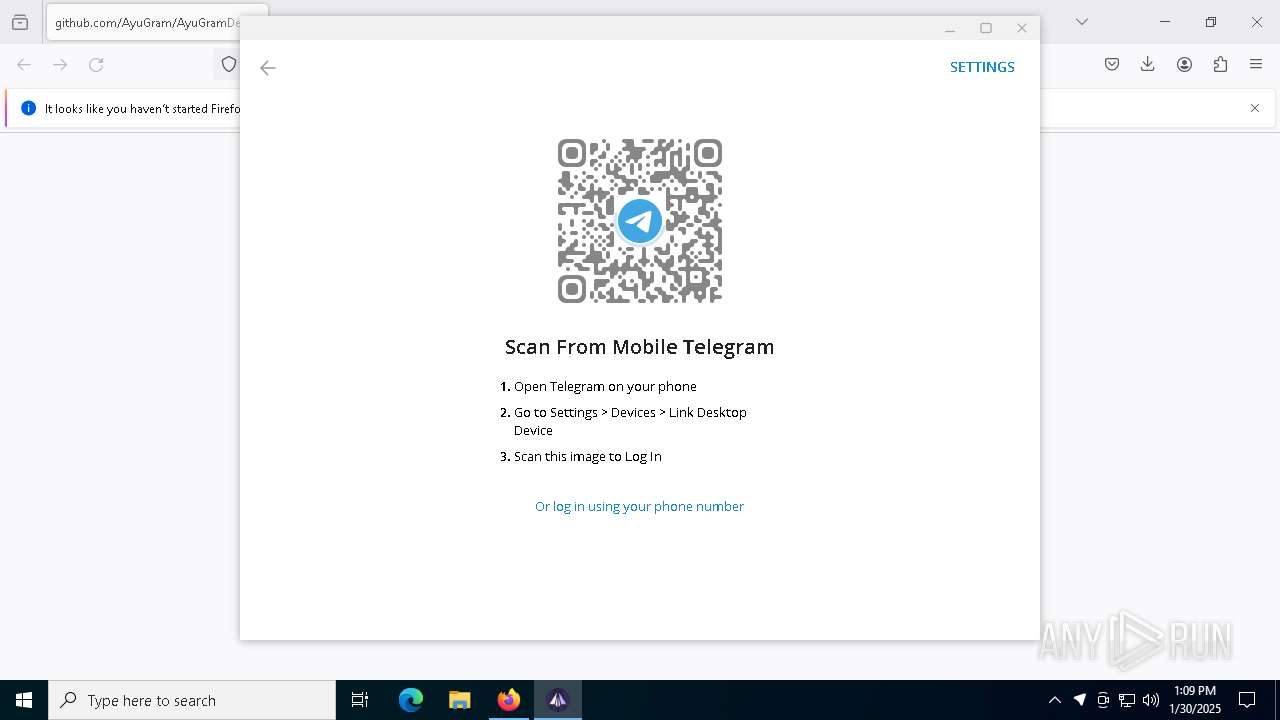Open the Windows notification center
This screenshot has height=720, width=1280.
(x=1247, y=700)
